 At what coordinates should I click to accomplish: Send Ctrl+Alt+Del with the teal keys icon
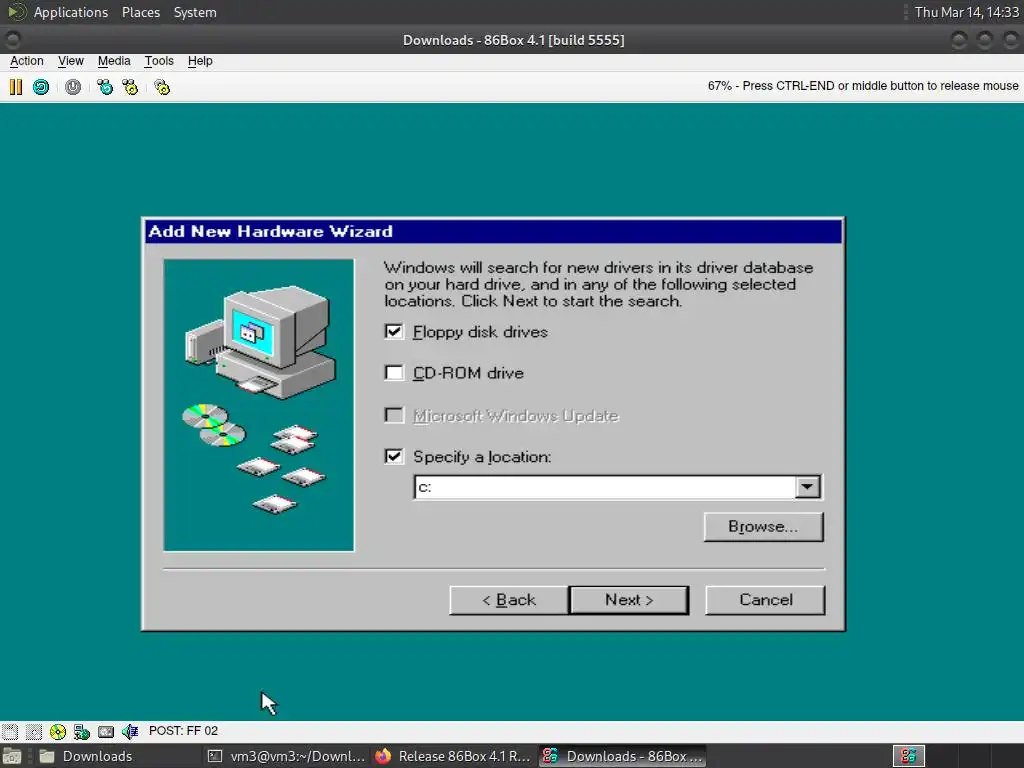pos(105,87)
